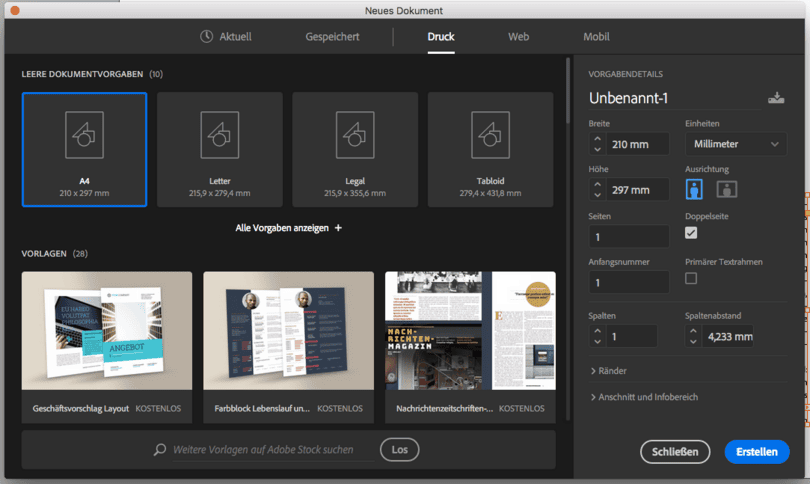Show all presets via Alle Vorgaben anzeigen
Screen dimensions: 810x484
coord(288,228)
